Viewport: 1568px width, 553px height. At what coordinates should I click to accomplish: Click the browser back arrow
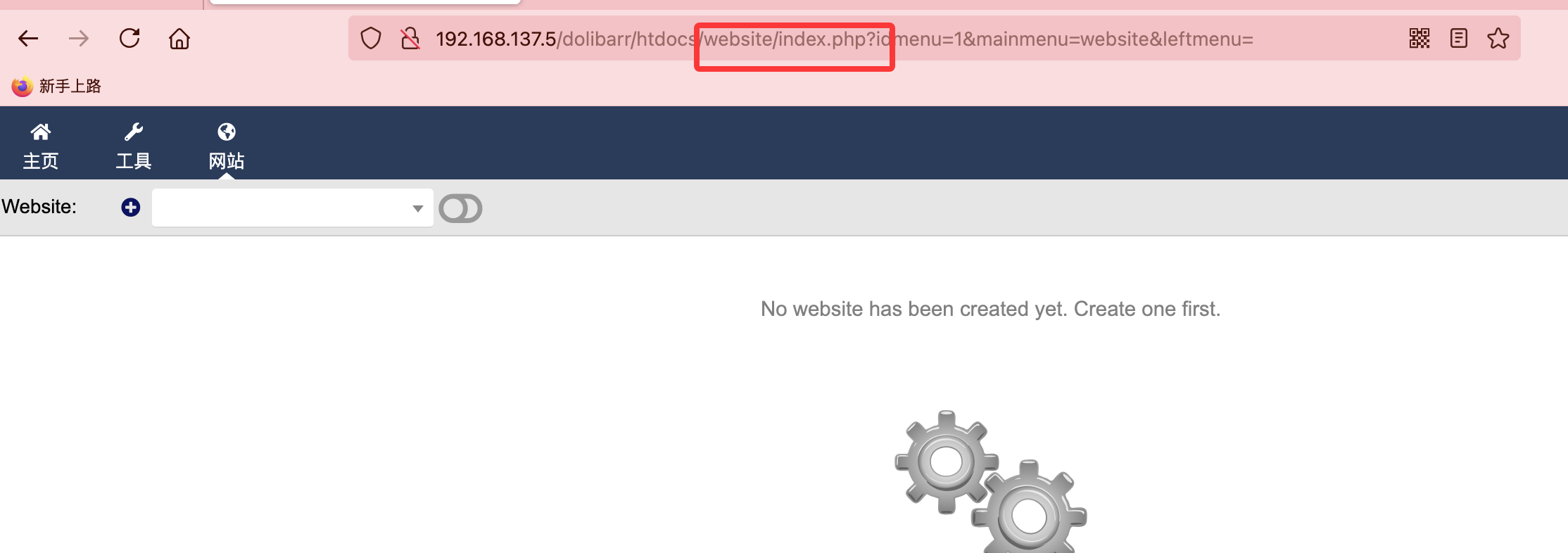point(28,38)
